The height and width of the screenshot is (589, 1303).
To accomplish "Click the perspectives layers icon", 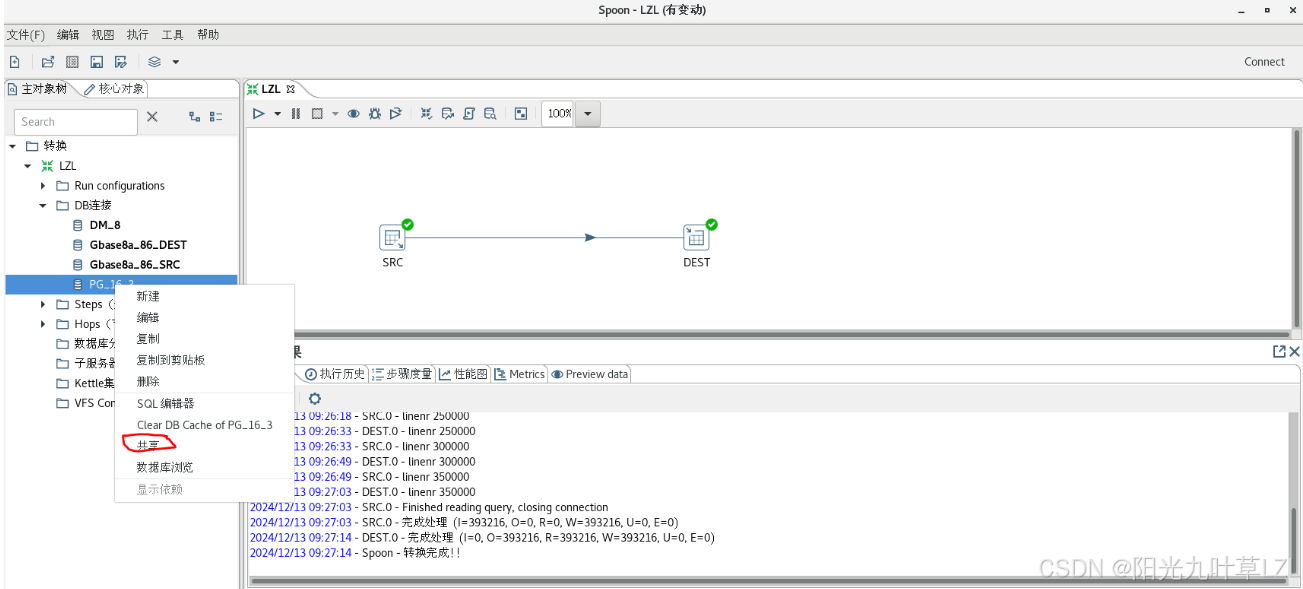I will click(x=155, y=62).
